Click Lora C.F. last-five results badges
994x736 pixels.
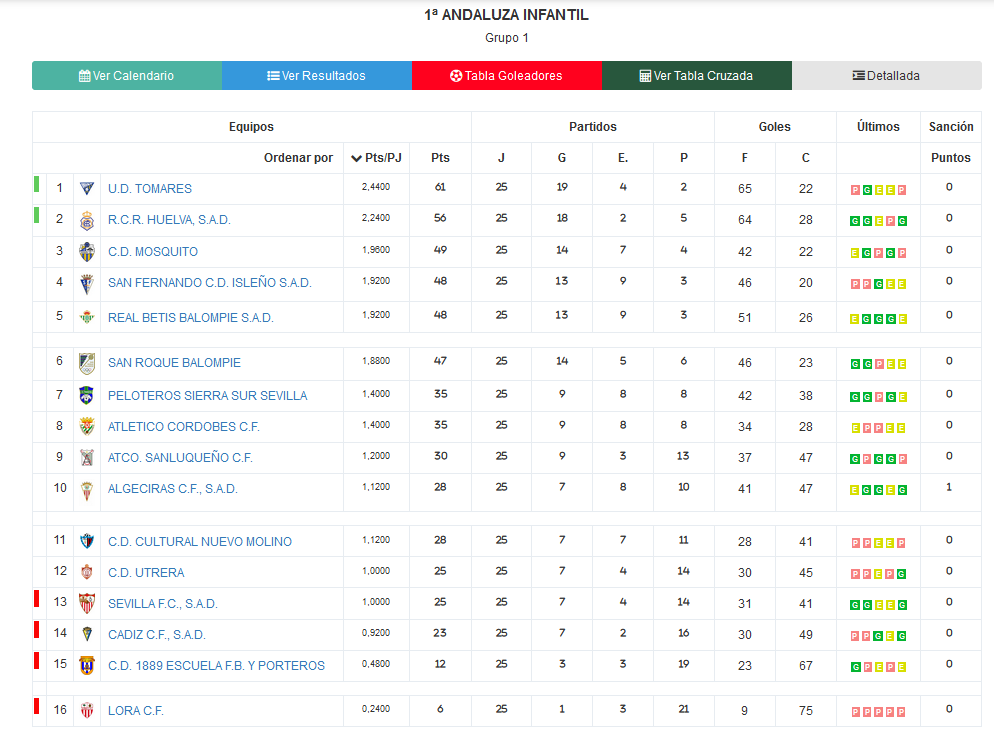click(x=878, y=712)
